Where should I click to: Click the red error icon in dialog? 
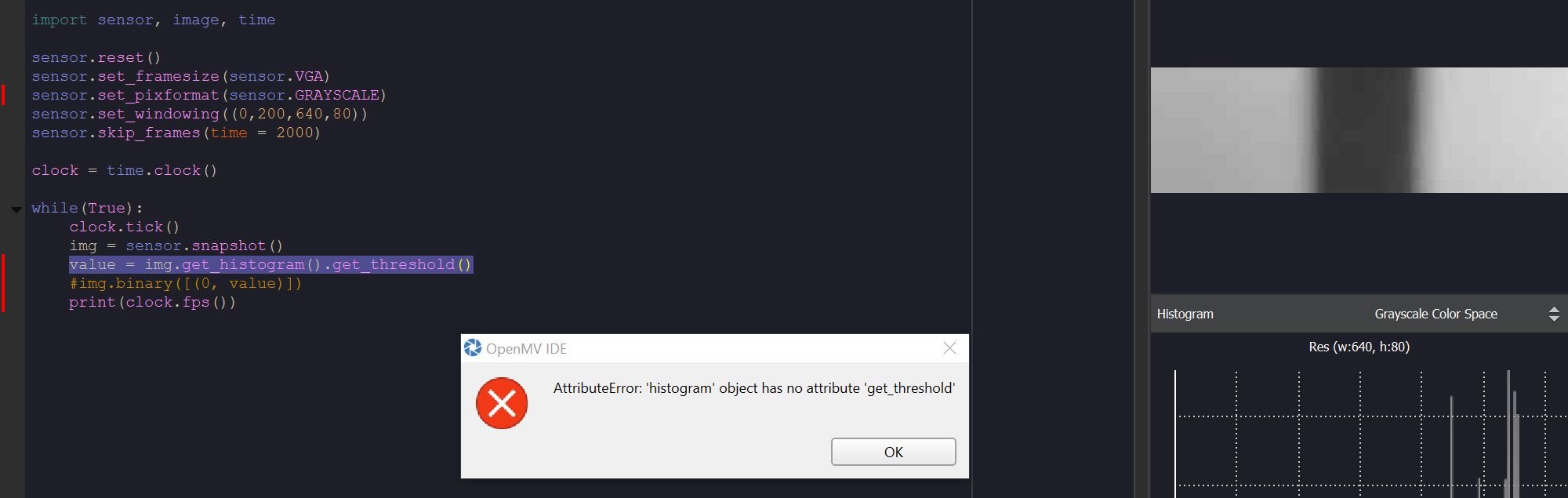pos(502,403)
